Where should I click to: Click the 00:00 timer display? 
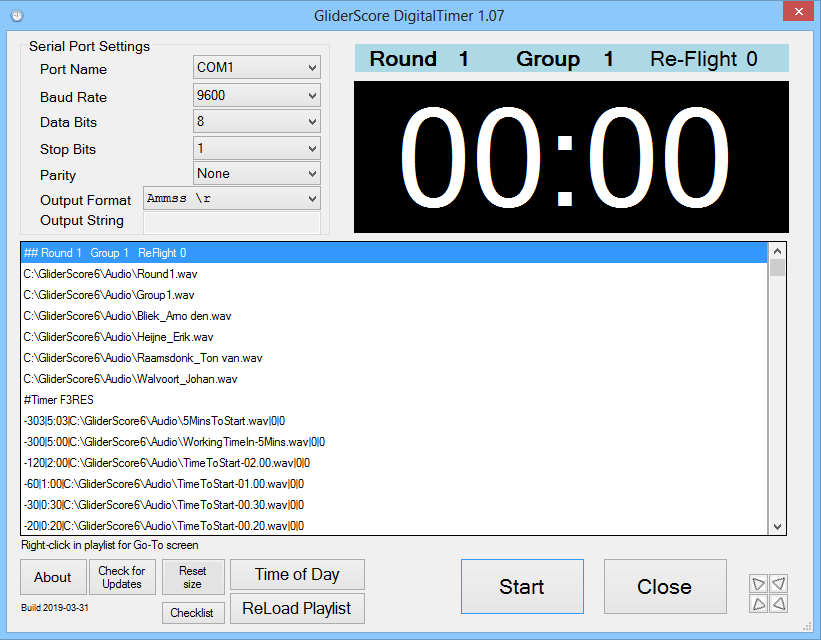coord(571,157)
